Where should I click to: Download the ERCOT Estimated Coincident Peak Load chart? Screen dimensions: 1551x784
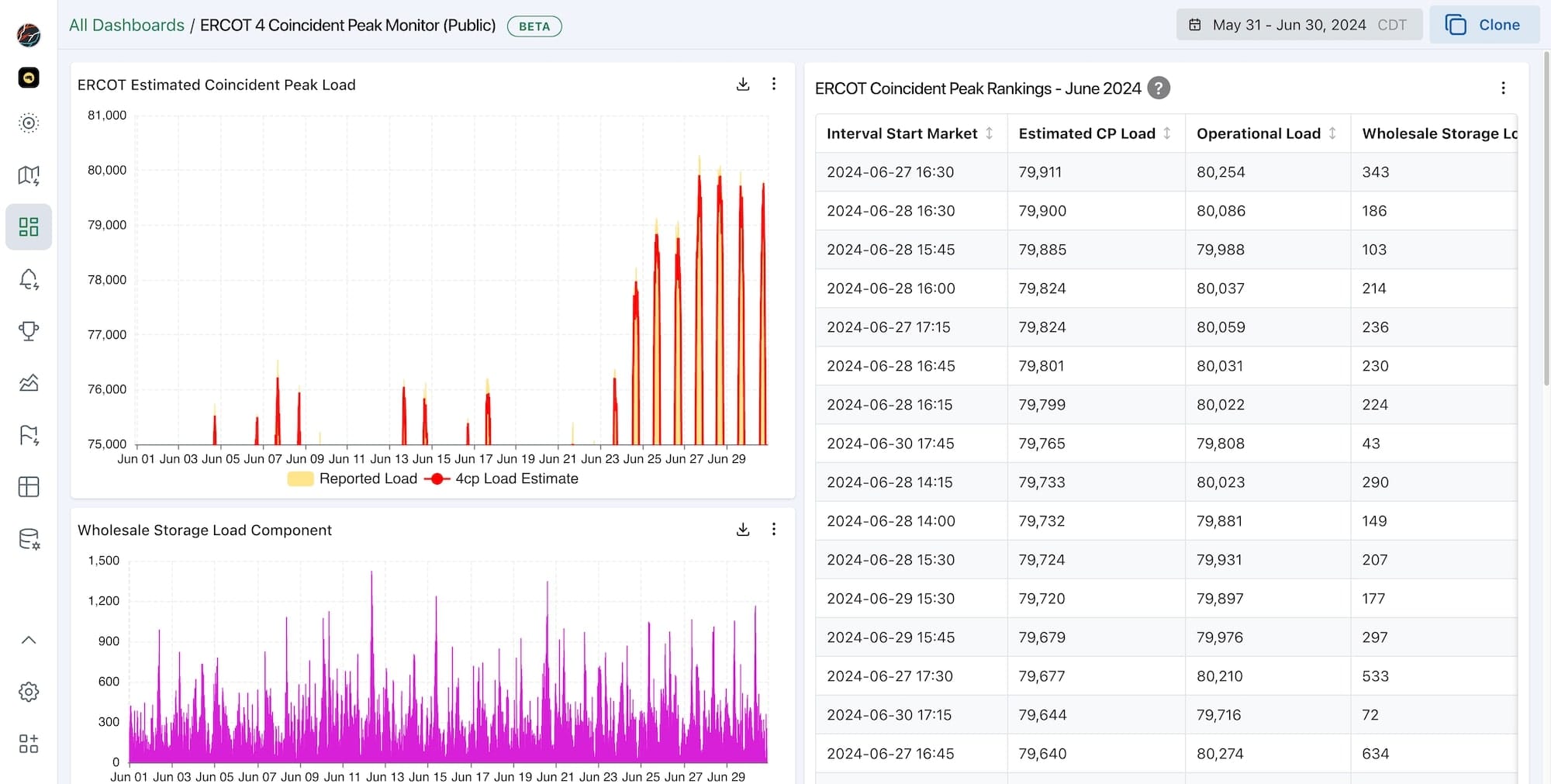click(x=743, y=84)
